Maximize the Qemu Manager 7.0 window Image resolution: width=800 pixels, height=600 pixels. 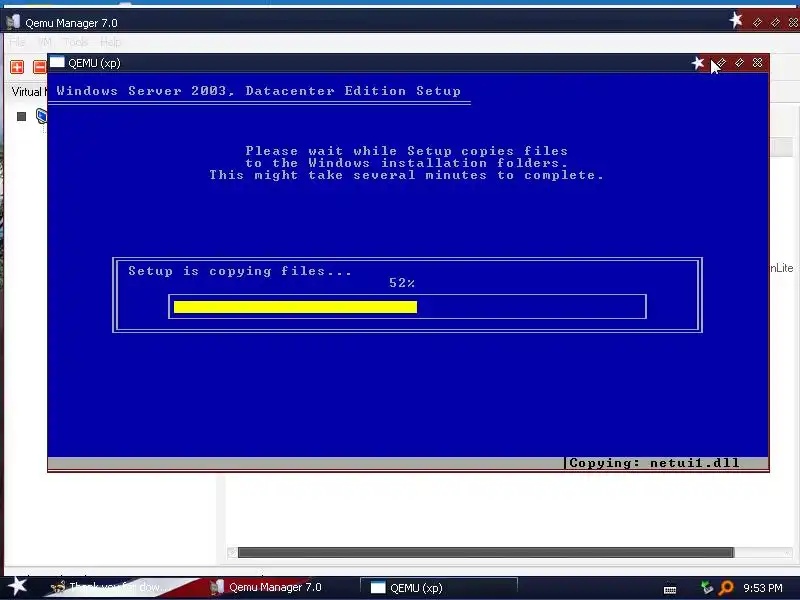pyautogui.click(x=775, y=22)
